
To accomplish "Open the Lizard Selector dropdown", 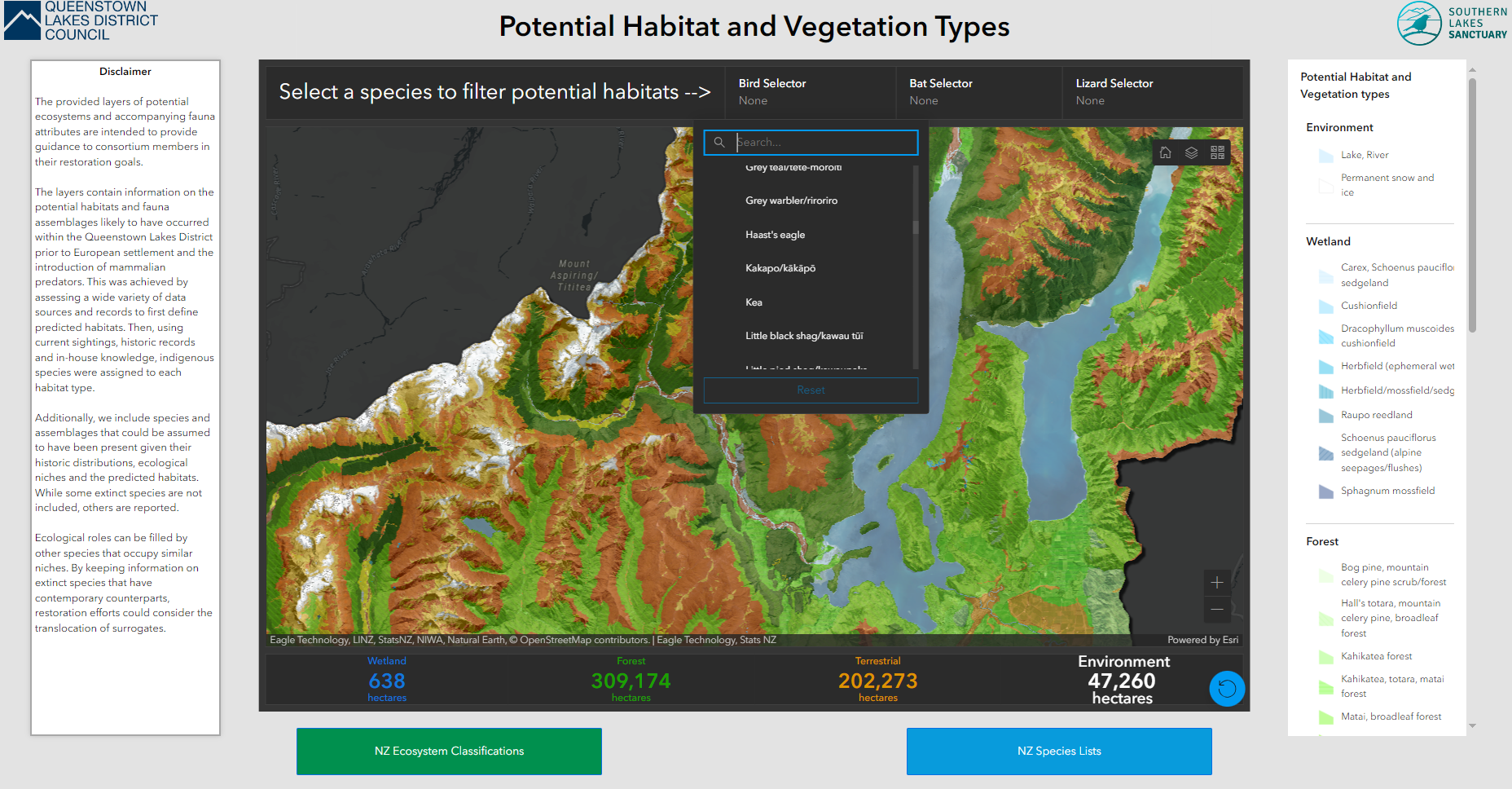I will (x=1153, y=92).
